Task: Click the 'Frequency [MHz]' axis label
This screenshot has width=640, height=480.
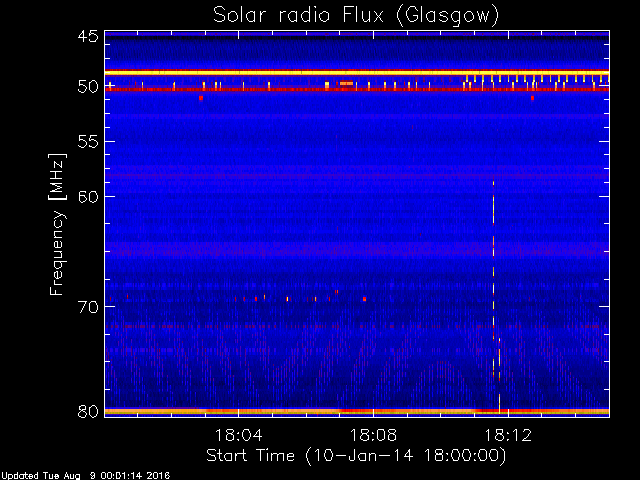Action: [57, 224]
